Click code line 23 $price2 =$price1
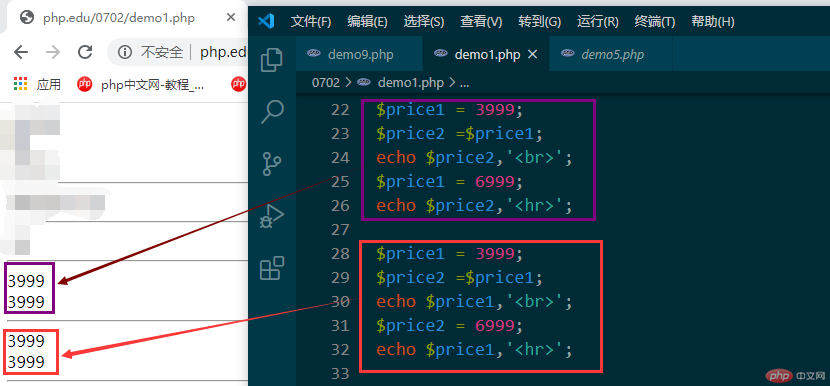The image size is (830, 386). (x=459, y=133)
